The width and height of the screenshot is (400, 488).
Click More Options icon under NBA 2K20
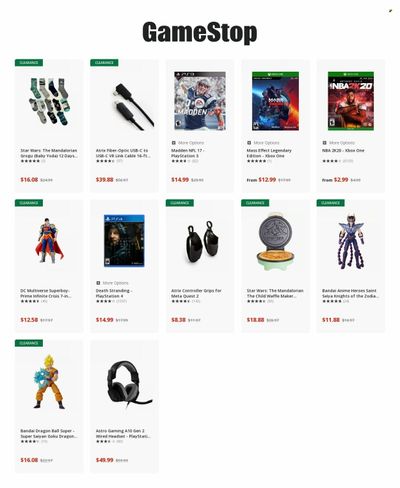coord(325,143)
